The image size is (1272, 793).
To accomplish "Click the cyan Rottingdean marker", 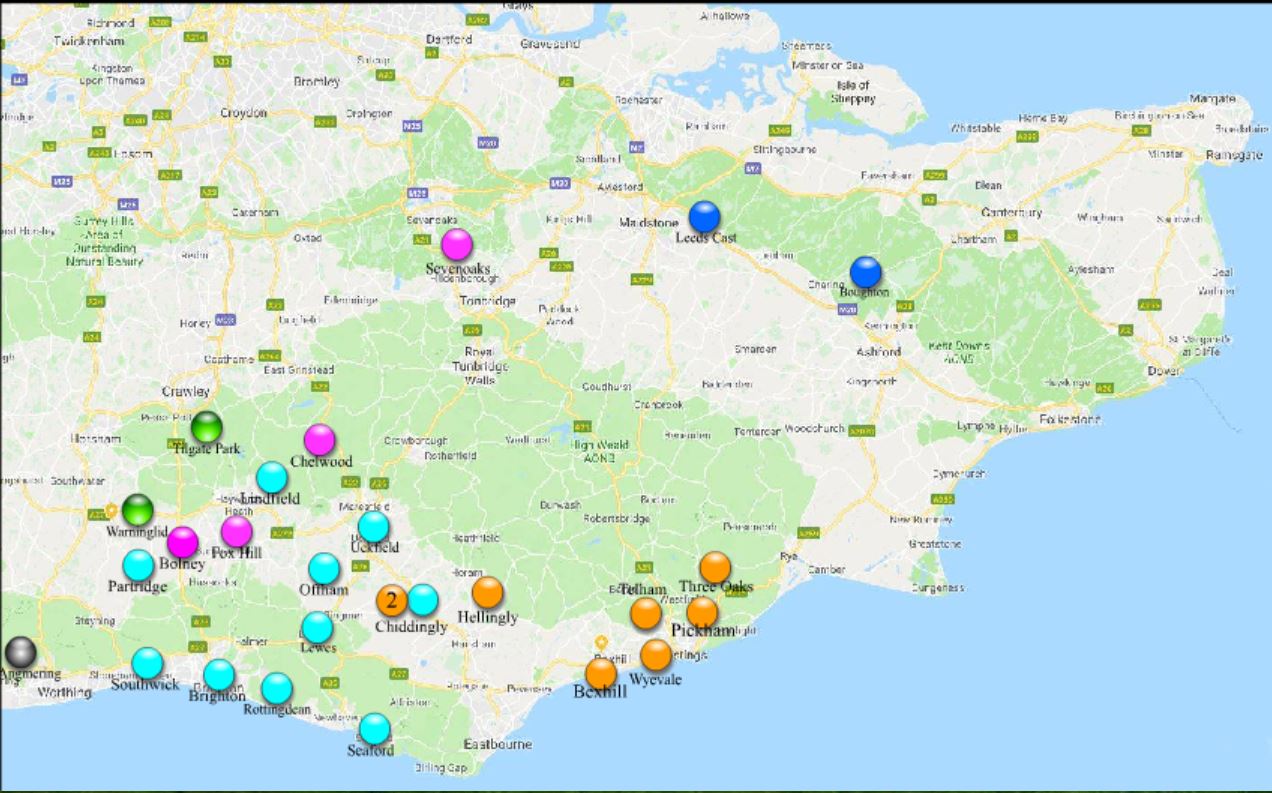I will coord(277,689).
